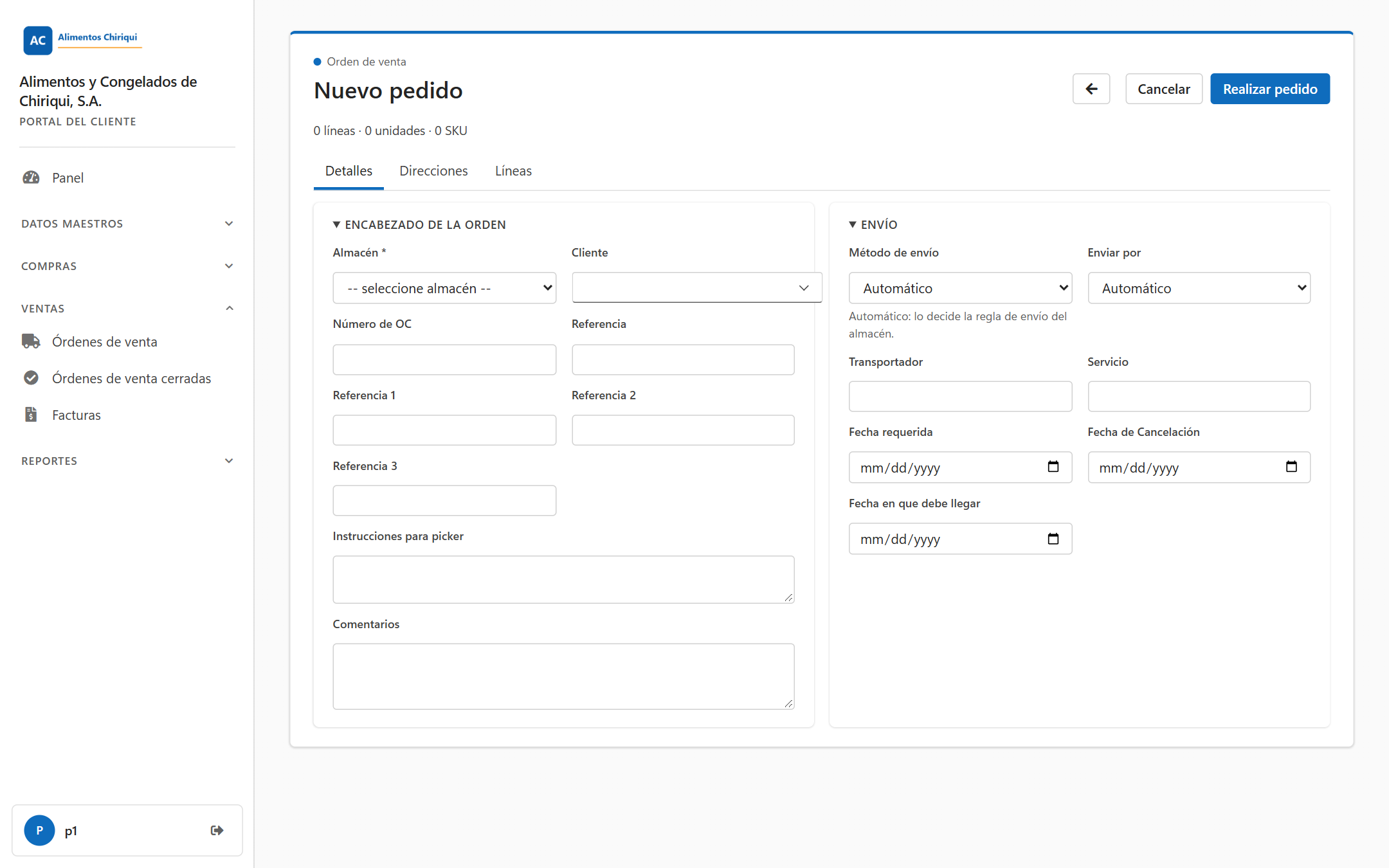Collapse the Encabezado de la orden section
Image resolution: width=1389 pixels, height=868 pixels.
[x=419, y=224]
